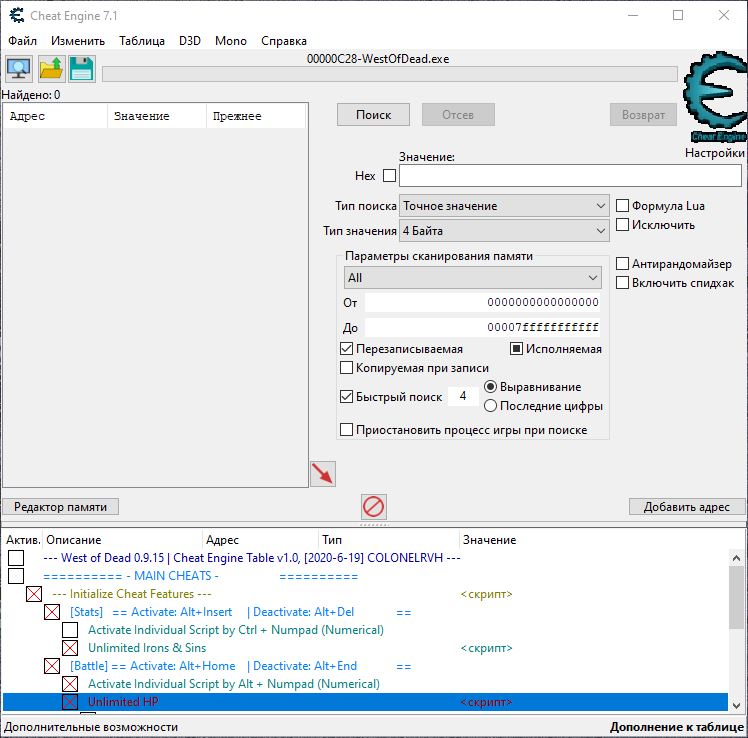Click the open folder icon
The image size is (748, 738).
click(51, 69)
